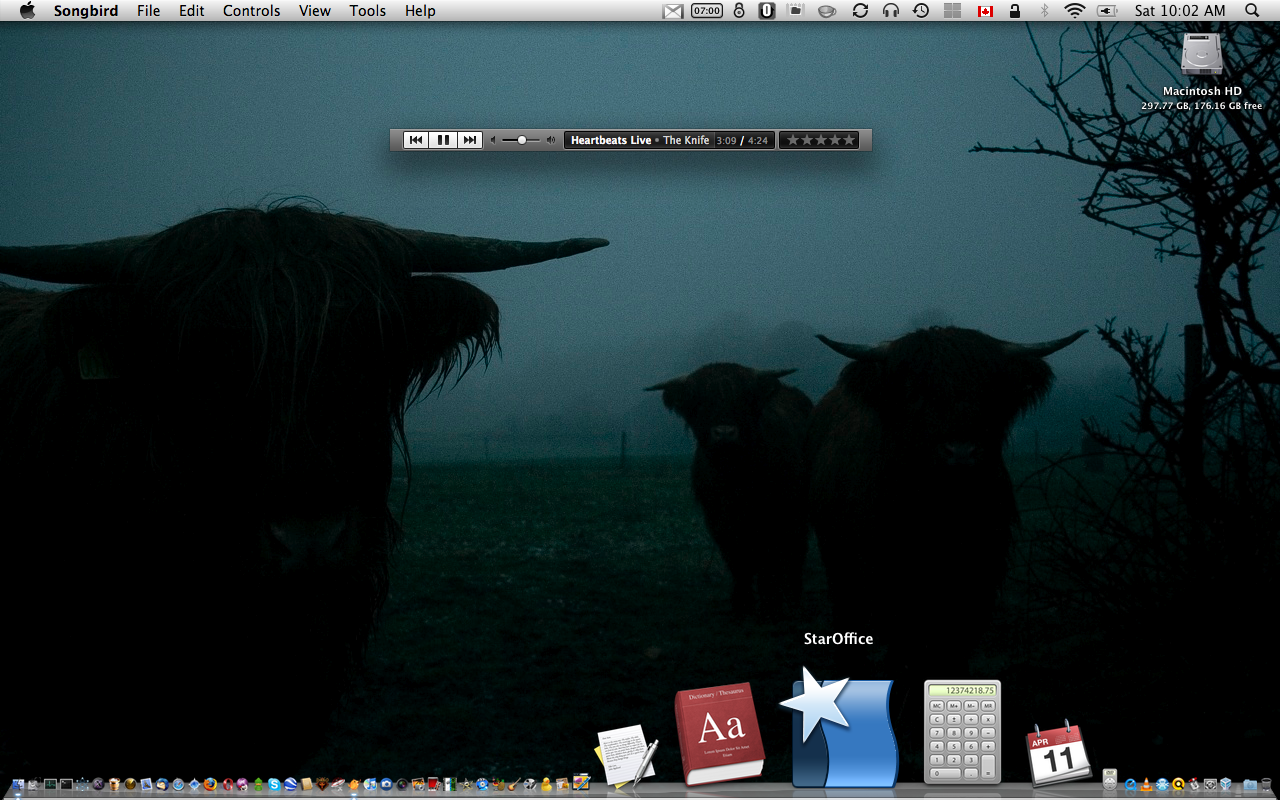Pause playback in Songbird mini player

443,140
